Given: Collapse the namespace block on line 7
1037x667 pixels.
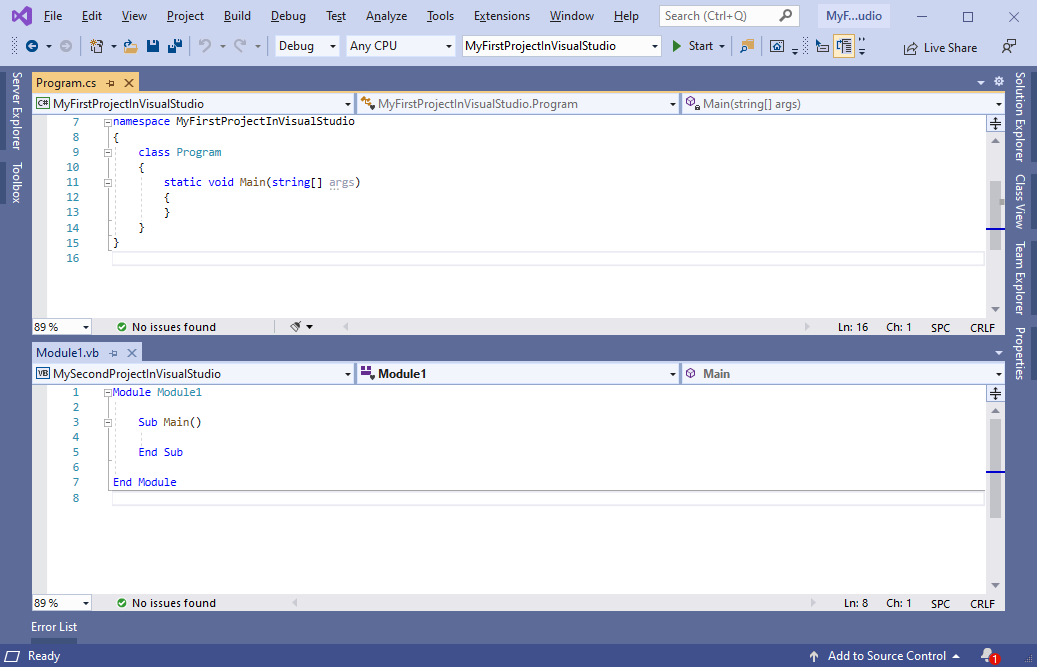Looking at the screenshot, I should click(107, 122).
